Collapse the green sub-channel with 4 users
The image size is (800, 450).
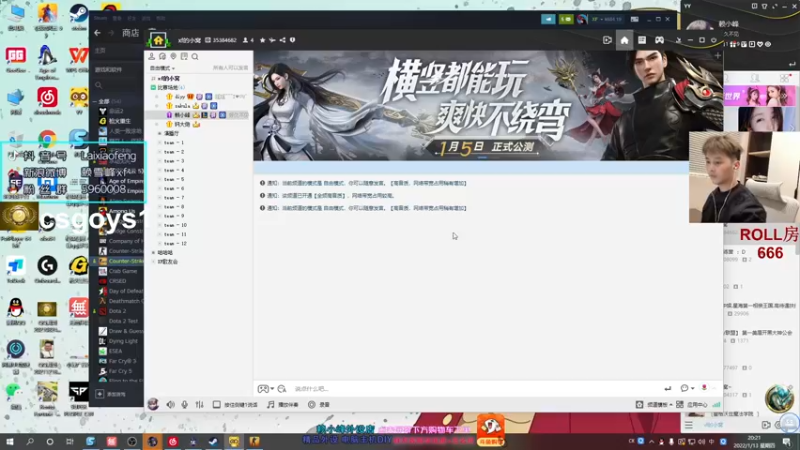point(154,88)
